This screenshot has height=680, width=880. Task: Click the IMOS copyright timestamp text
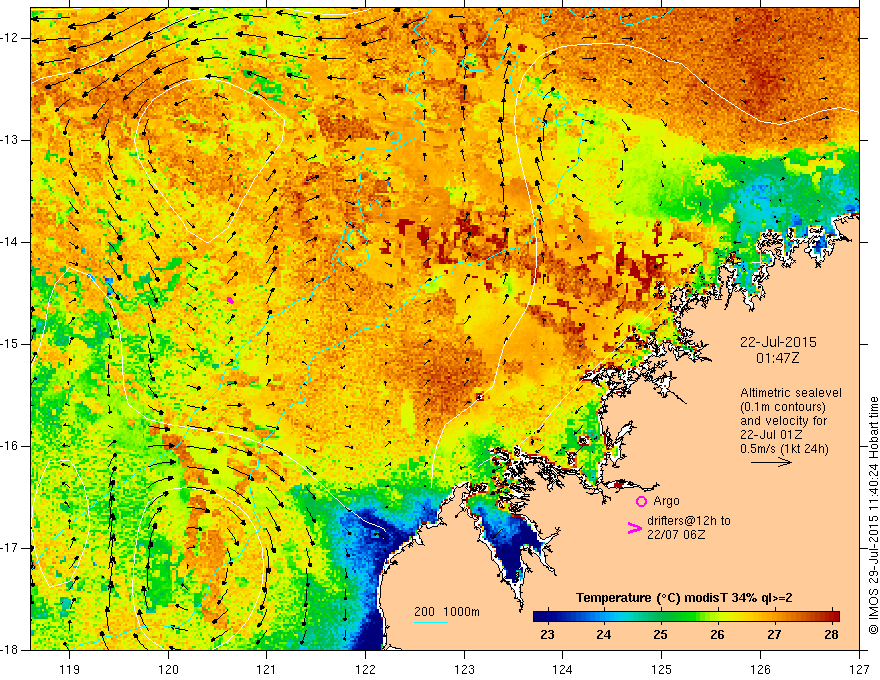coord(873,516)
